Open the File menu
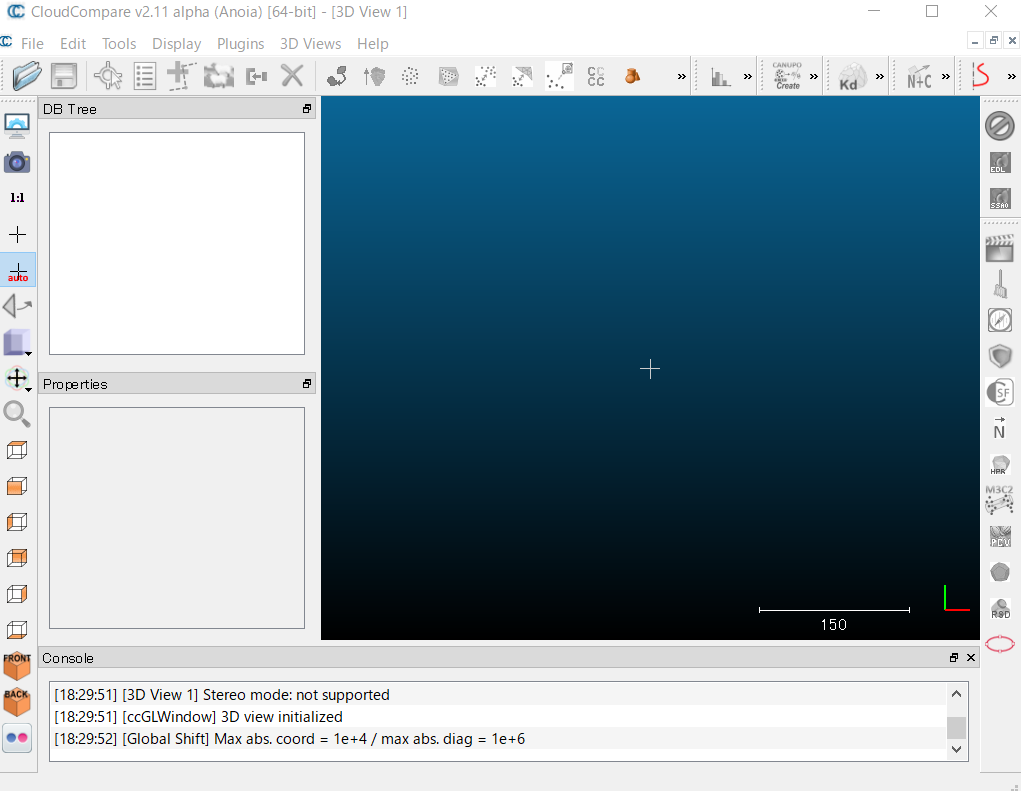1021x791 pixels. pyautogui.click(x=32, y=44)
